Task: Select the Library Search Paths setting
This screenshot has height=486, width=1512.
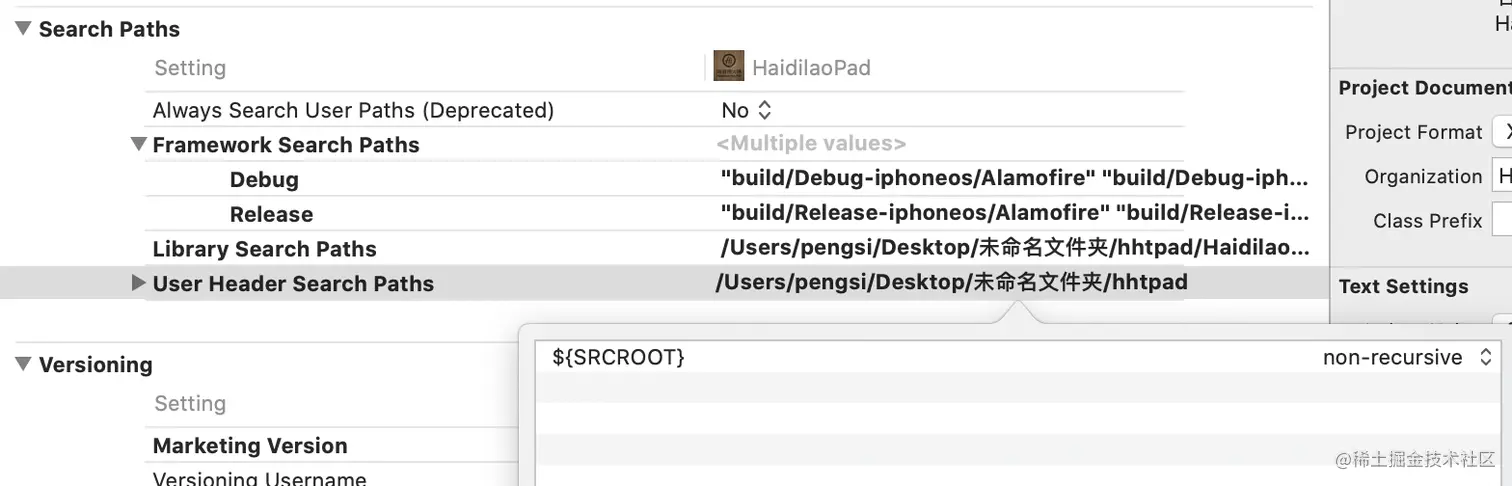Action: coord(264,249)
